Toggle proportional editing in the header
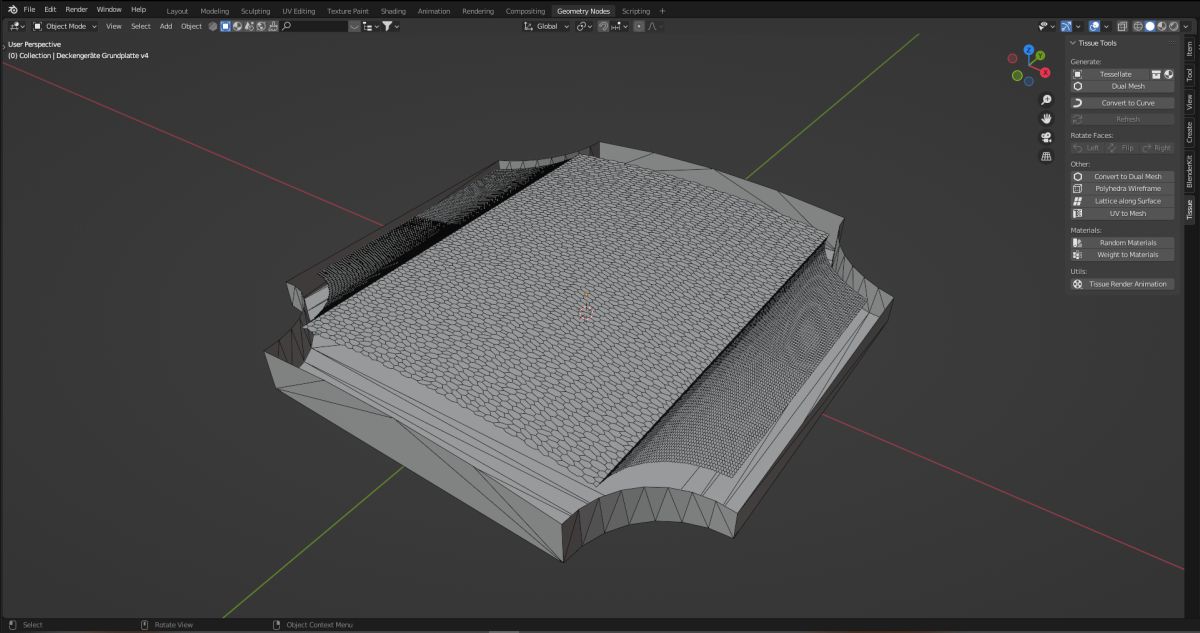The height and width of the screenshot is (633, 1200). click(x=638, y=26)
